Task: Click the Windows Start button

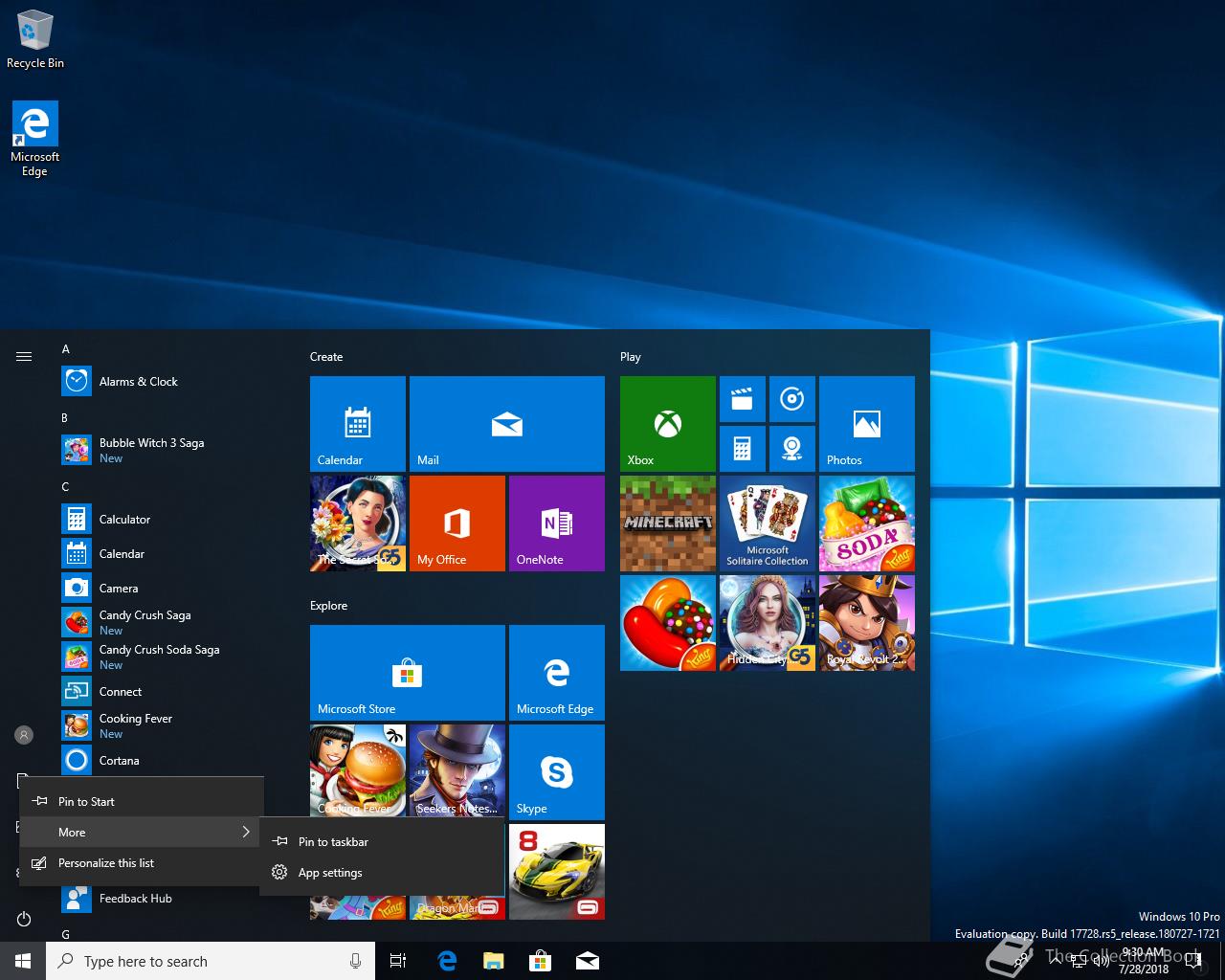Action: click(23, 961)
